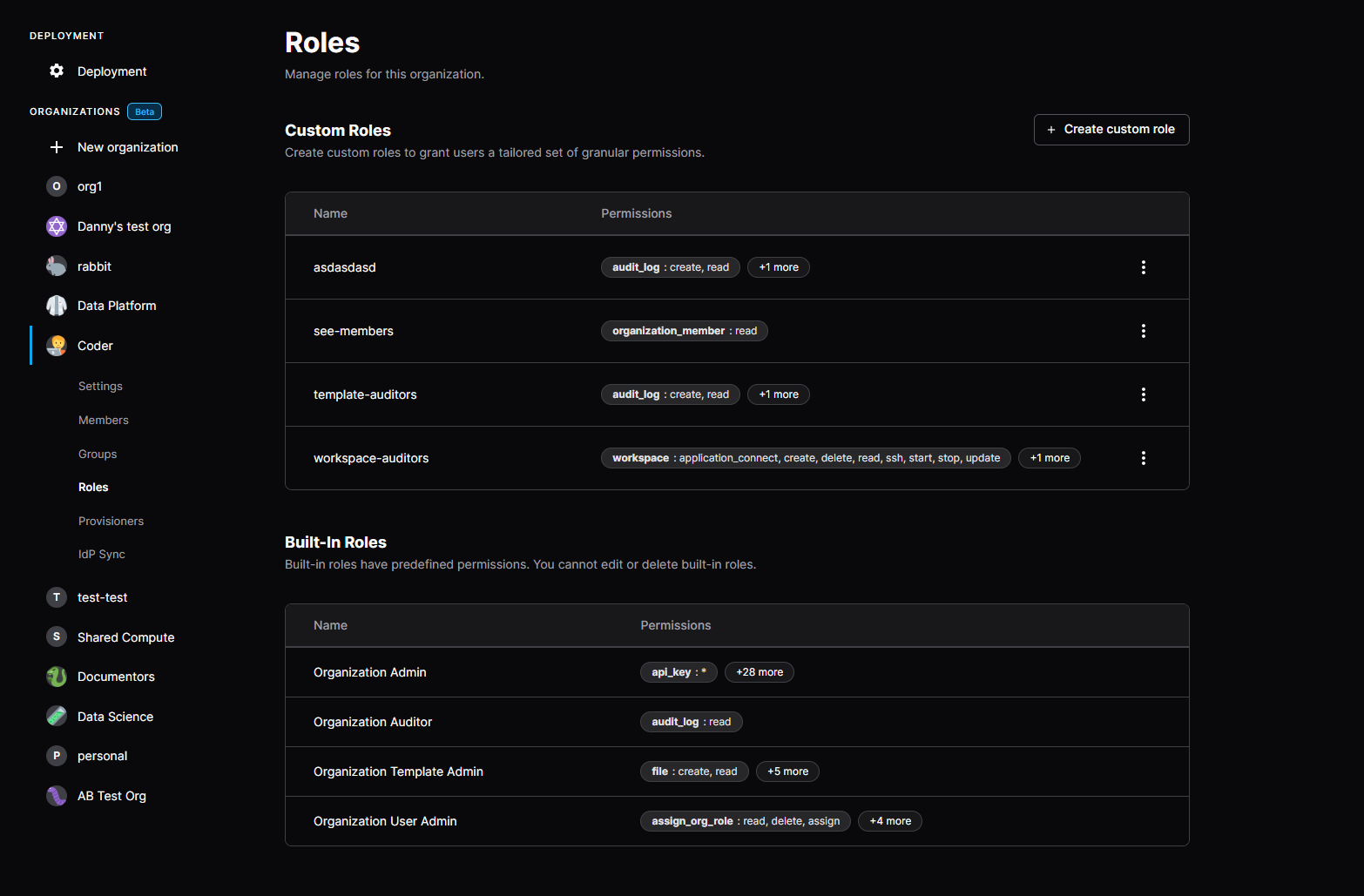Expand +1 more permissions for template-auditors
1364x896 pixels.
[x=778, y=394]
